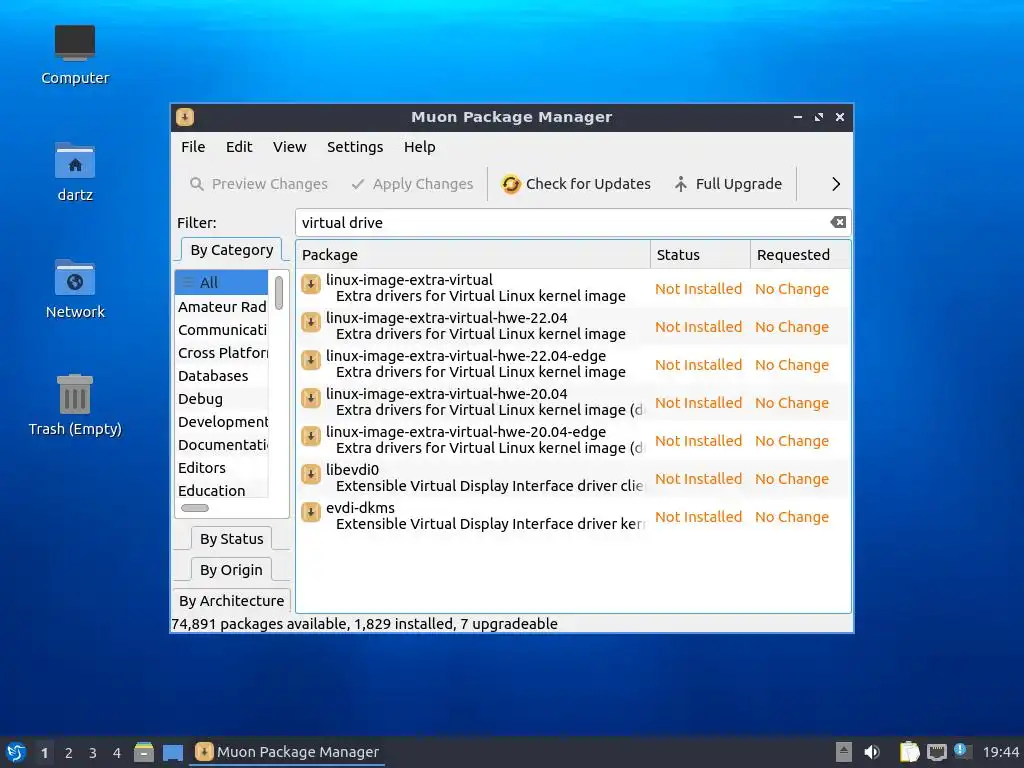The height and width of the screenshot is (768, 1024).
Task: Select the Cross Platform category
Action: 221,353
